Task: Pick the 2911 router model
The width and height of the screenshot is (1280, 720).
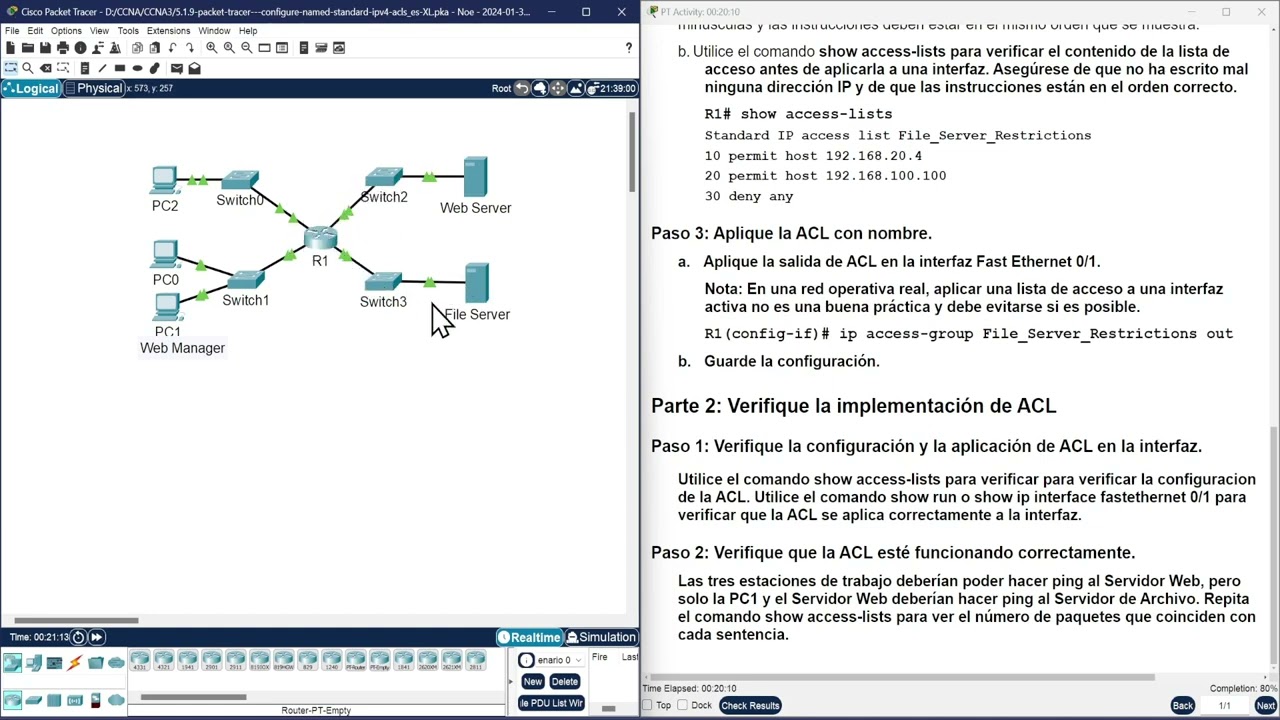Action: pyautogui.click(x=236, y=661)
